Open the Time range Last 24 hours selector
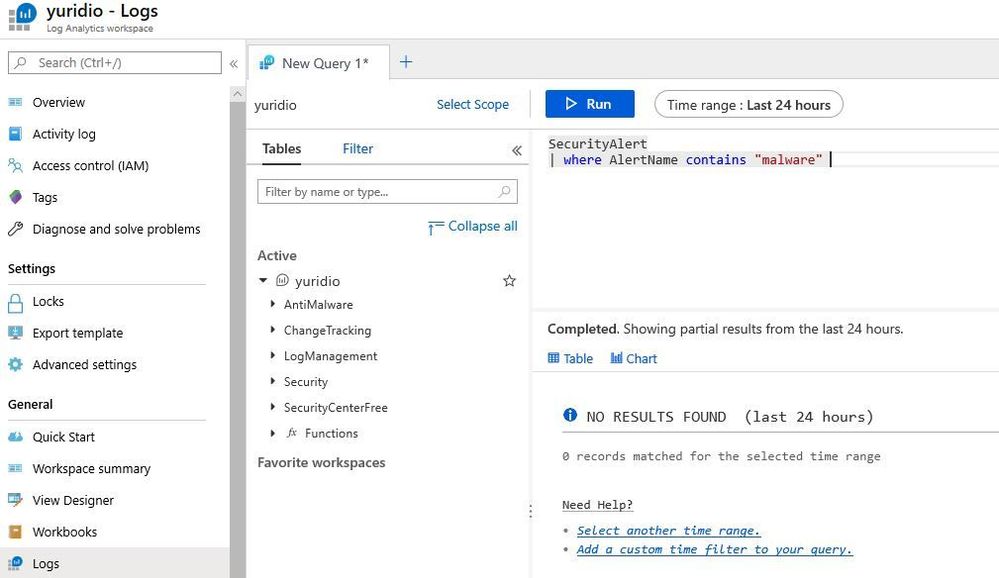 point(749,105)
